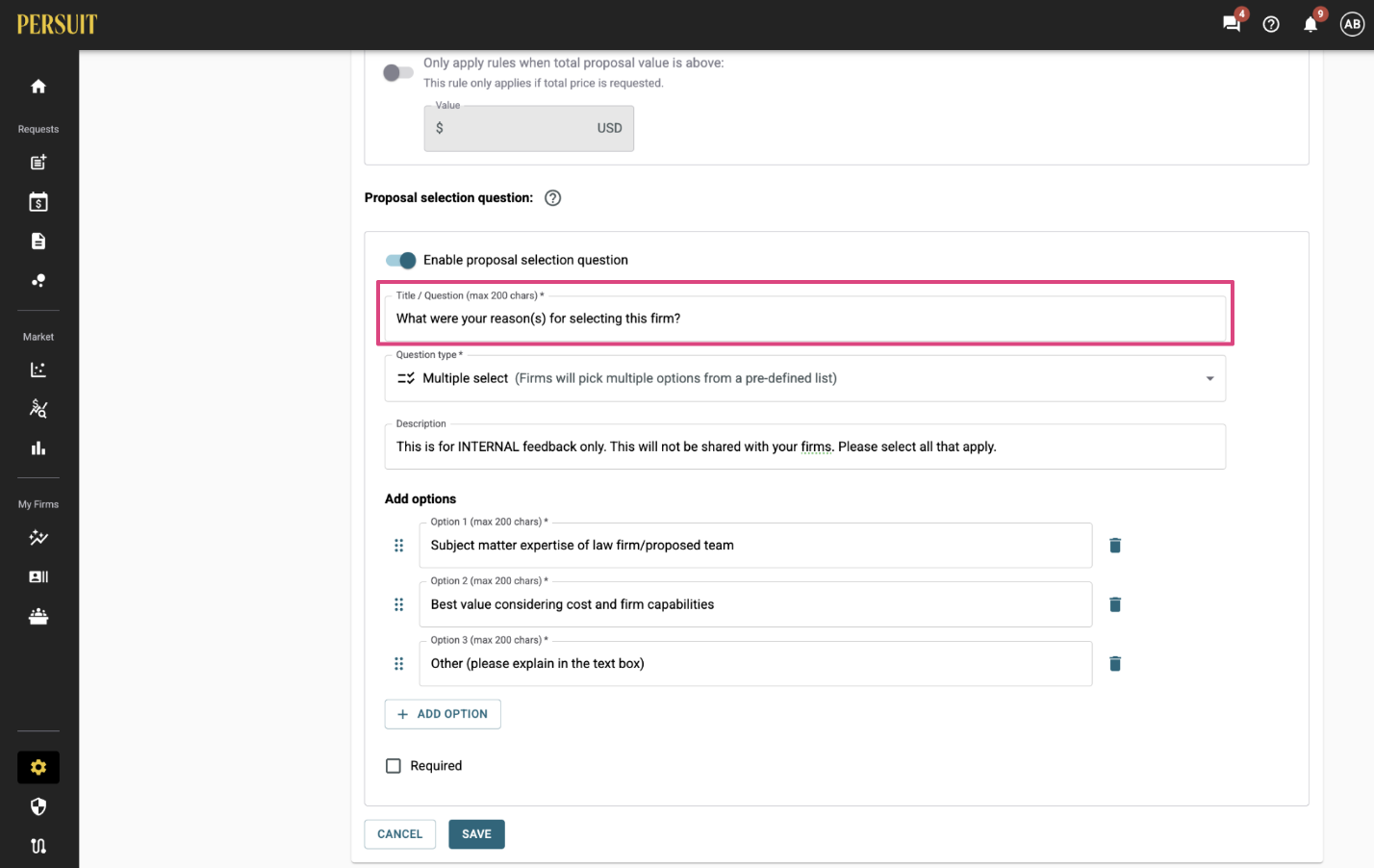Click the PERSUIT logo
This screenshot has width=1374, height=868.
57,24
